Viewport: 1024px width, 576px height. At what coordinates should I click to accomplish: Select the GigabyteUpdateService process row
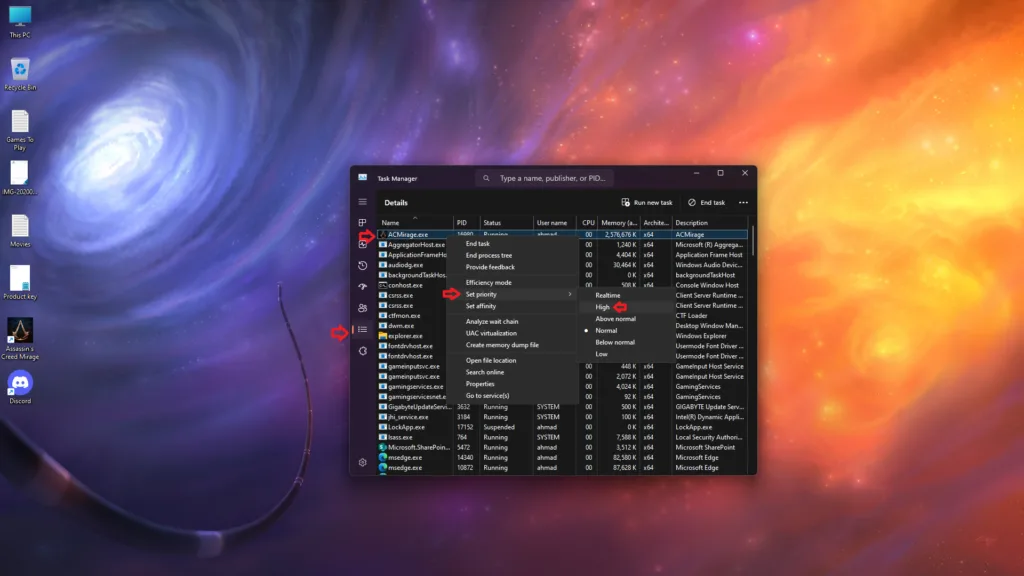563,407
